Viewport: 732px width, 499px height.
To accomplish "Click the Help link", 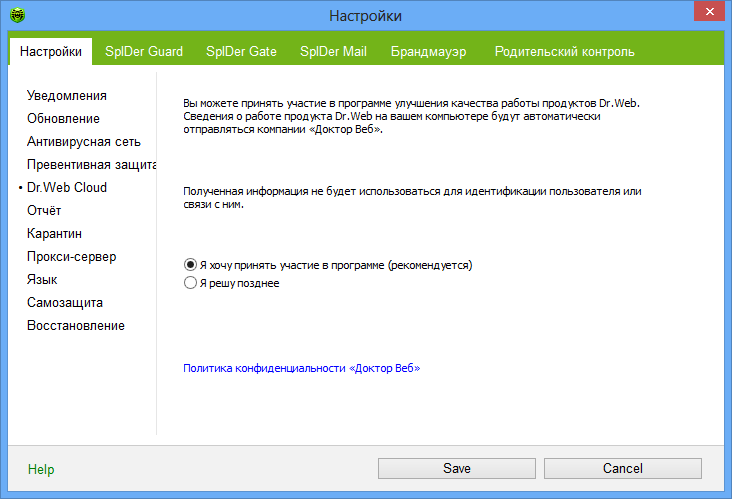I will tap(41, 469).
